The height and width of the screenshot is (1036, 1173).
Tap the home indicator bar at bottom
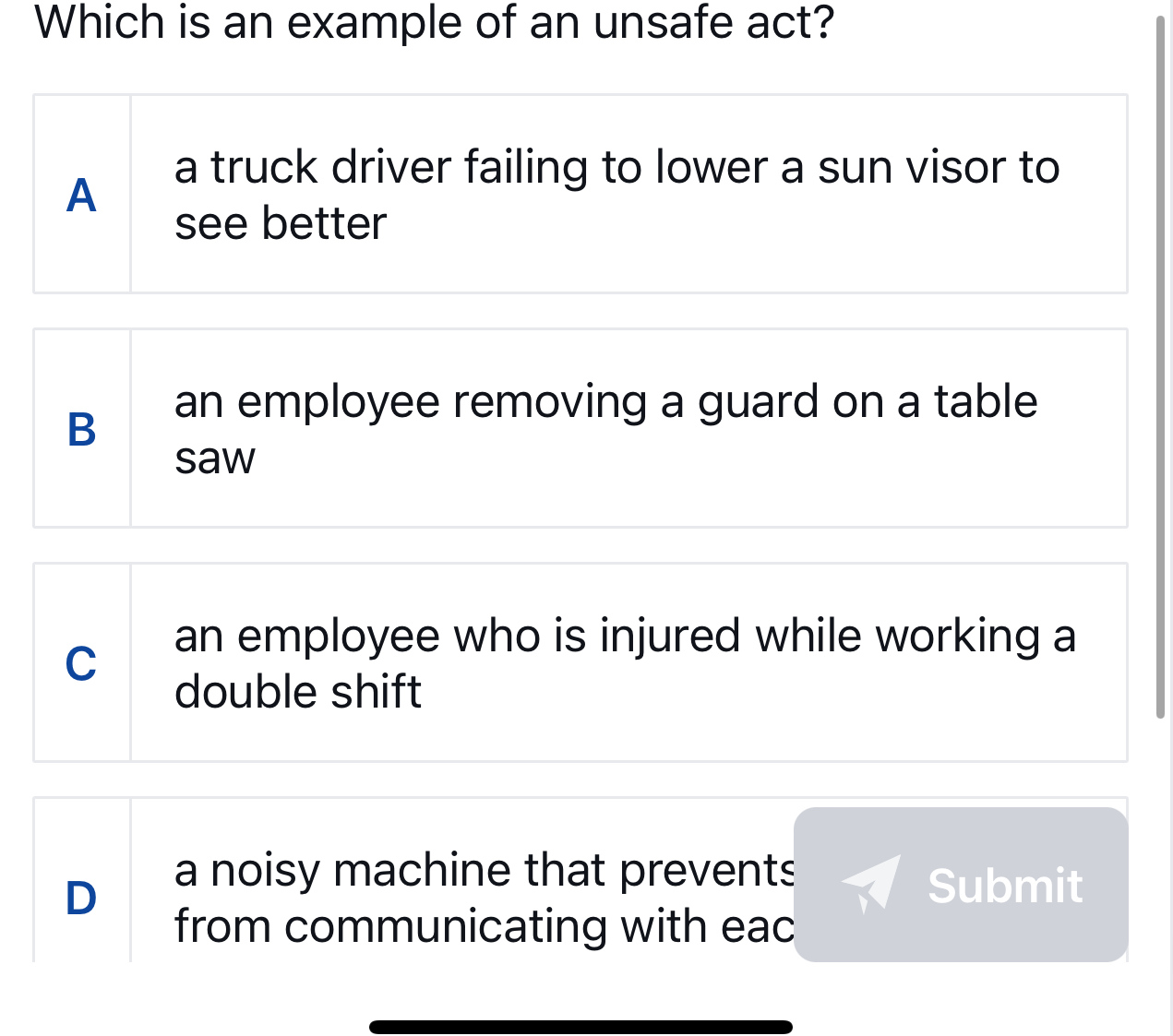581,1025
